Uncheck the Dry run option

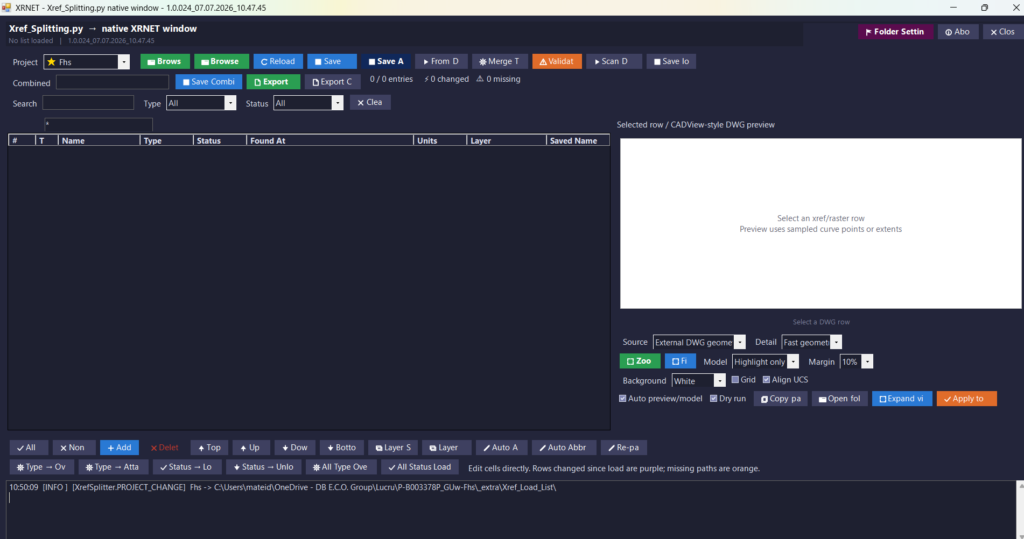click(714, 399)
